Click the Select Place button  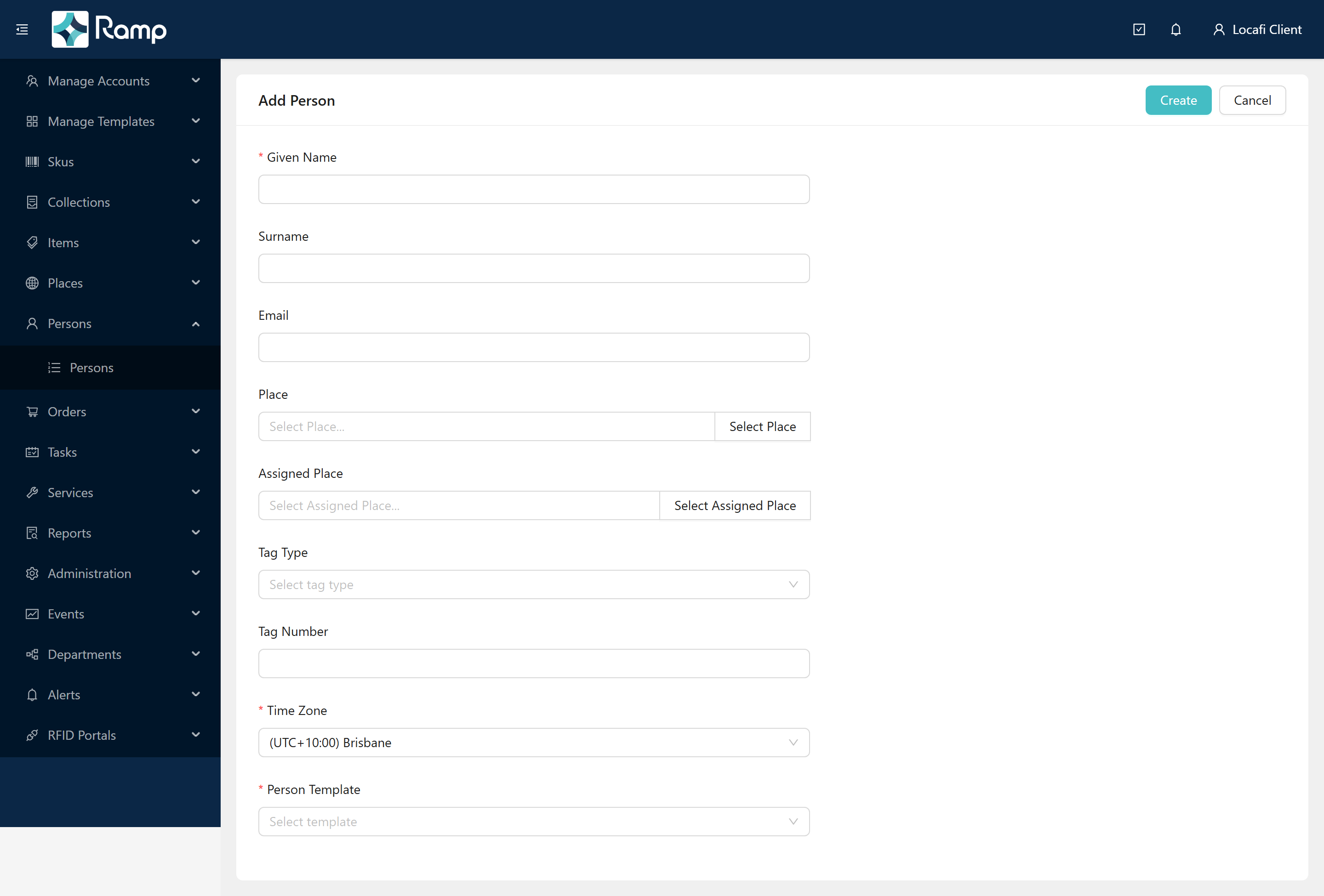tap(762, 426)
